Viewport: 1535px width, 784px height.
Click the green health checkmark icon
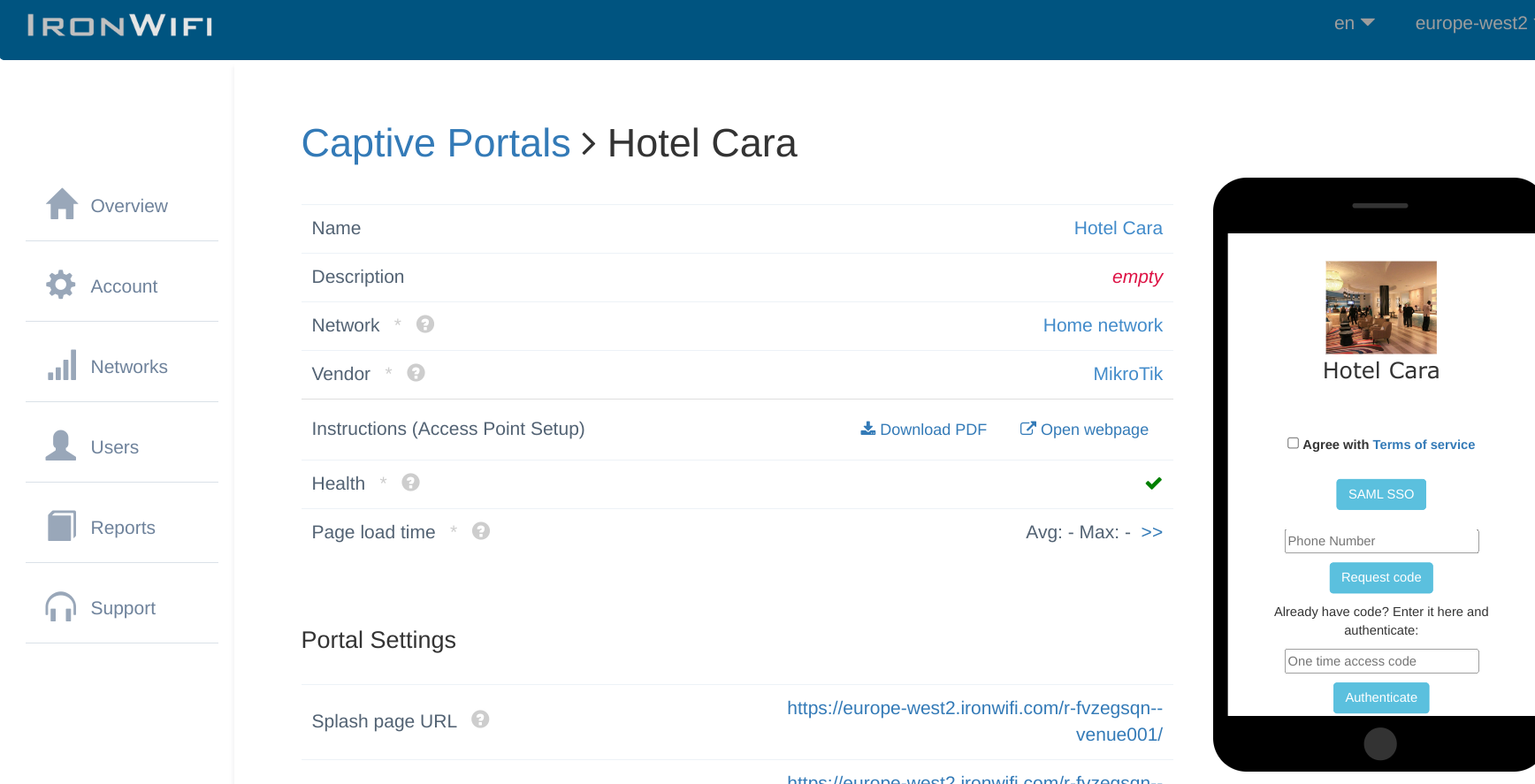[1154, 483]
